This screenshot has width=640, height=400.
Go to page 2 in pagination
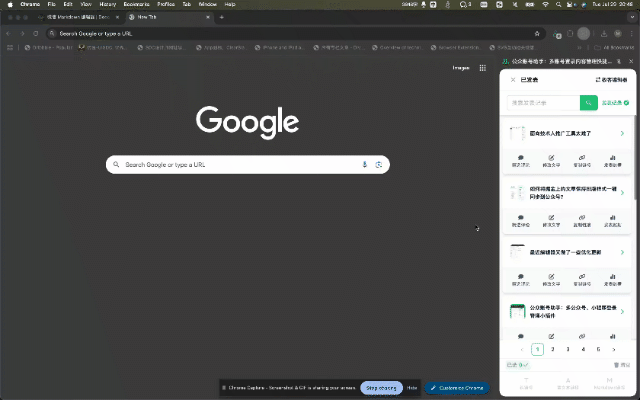553,349
